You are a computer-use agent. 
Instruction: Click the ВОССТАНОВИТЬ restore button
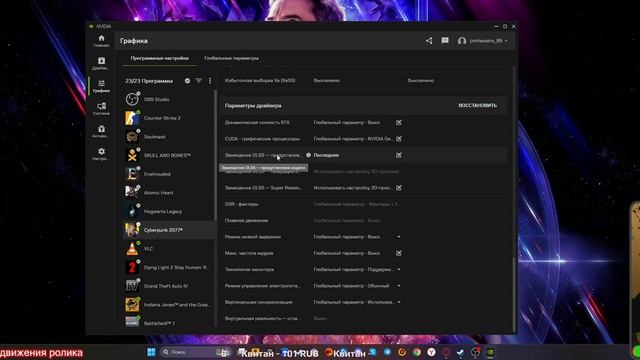pyautogui.click(x=478, y=105)
